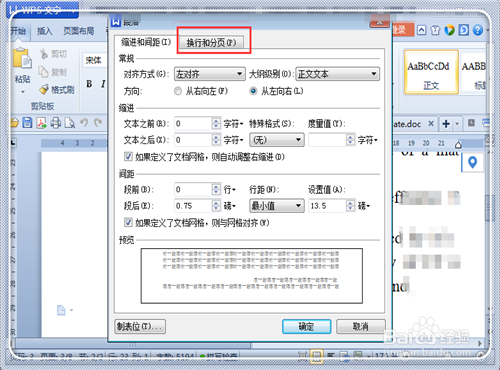Toggle 自动调整右缩进 checkbox
The width and height of the screenshot is (500, 370).
click(x=128, y=156)
